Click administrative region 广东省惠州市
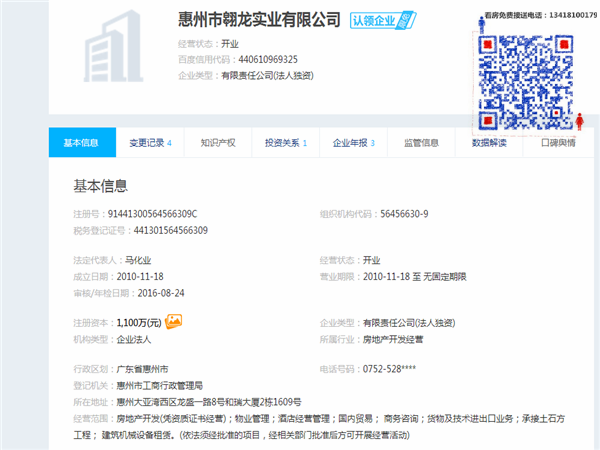 click(142, 369)
